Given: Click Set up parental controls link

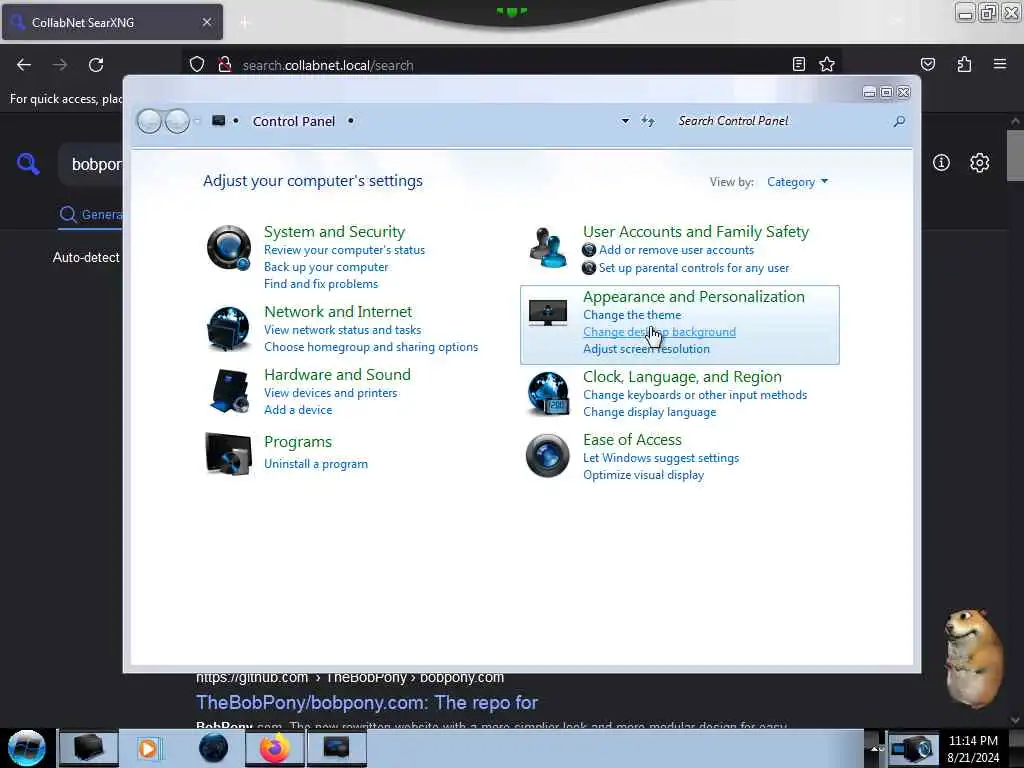Looking at the screenshot, I should [x=694, y=268].
